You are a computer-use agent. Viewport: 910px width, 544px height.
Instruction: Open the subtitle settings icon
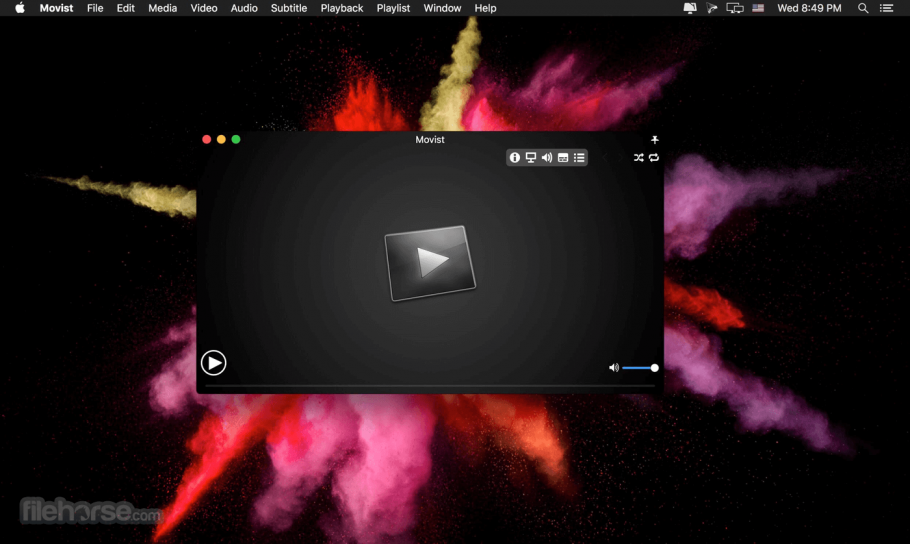tap(563, 158)
